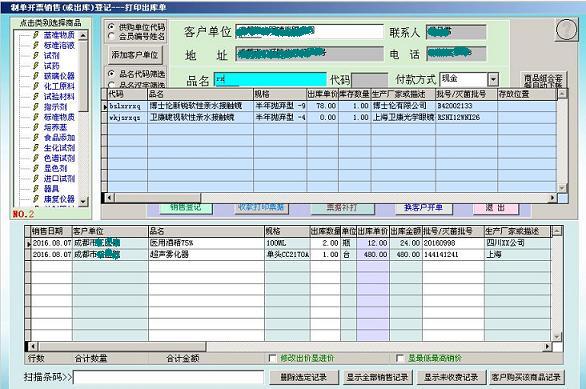The width and height of the screenshot is (586, 389).
Task: Select the 显色剂 category in the tree
Action: click(x=55, y=168)
